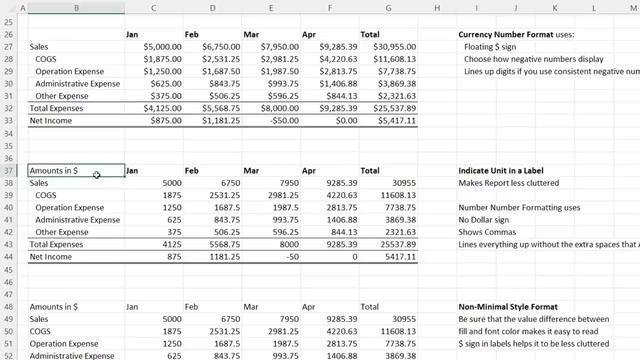This screenshot has height=360, width=640.
Task: Select column G header
Action: point(388,8)
